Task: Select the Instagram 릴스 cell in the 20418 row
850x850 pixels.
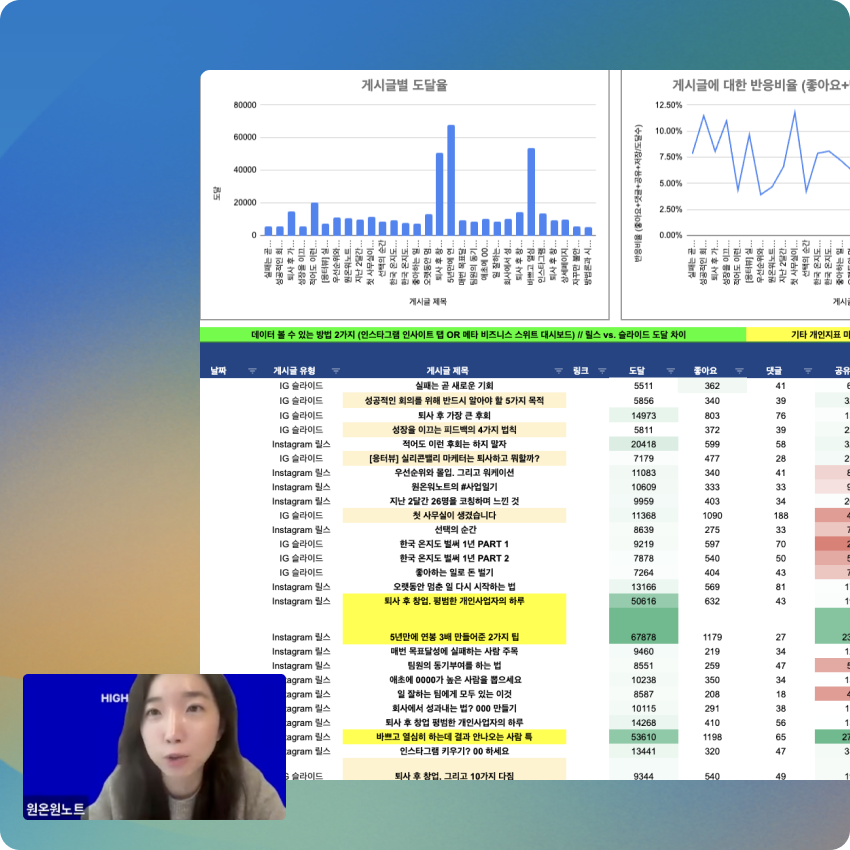Action: (301, 444)
